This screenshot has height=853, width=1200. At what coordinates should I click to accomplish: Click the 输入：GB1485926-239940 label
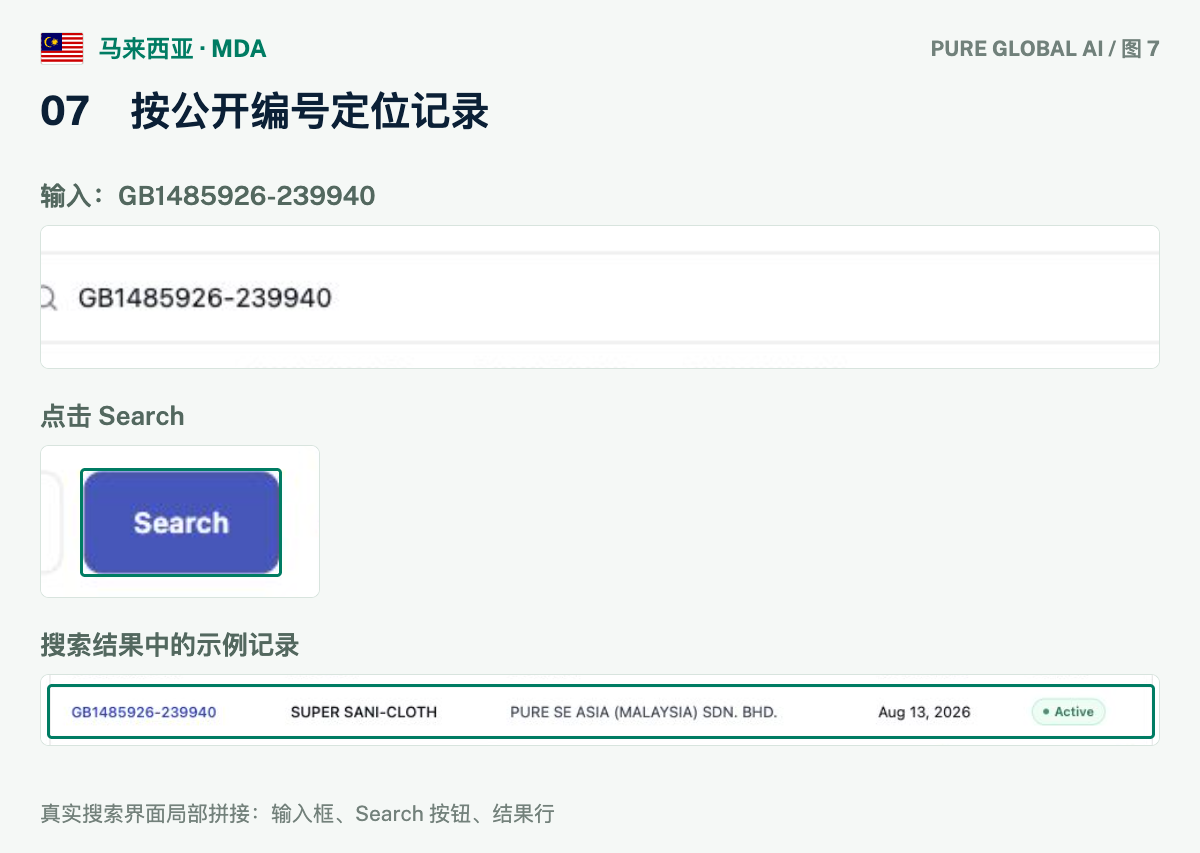208,195
